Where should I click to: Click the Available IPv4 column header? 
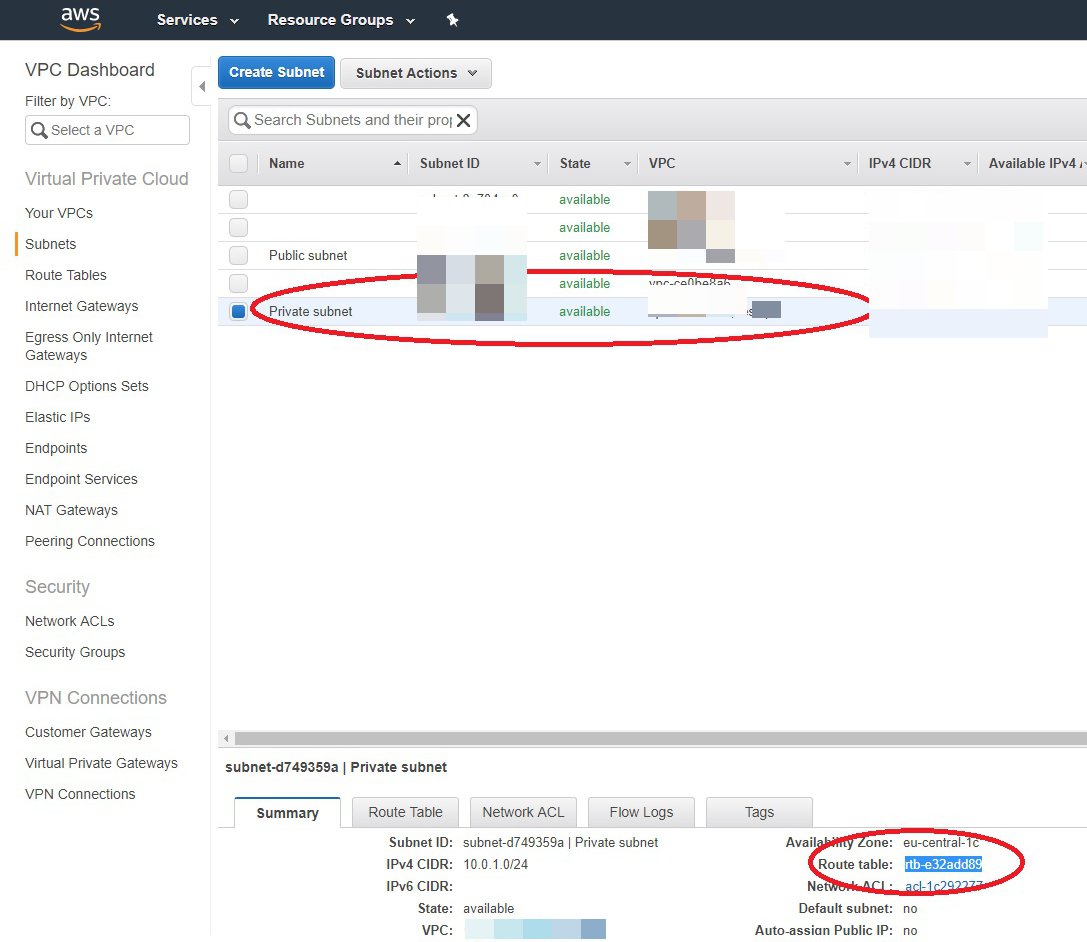[x=1033, y=163]
